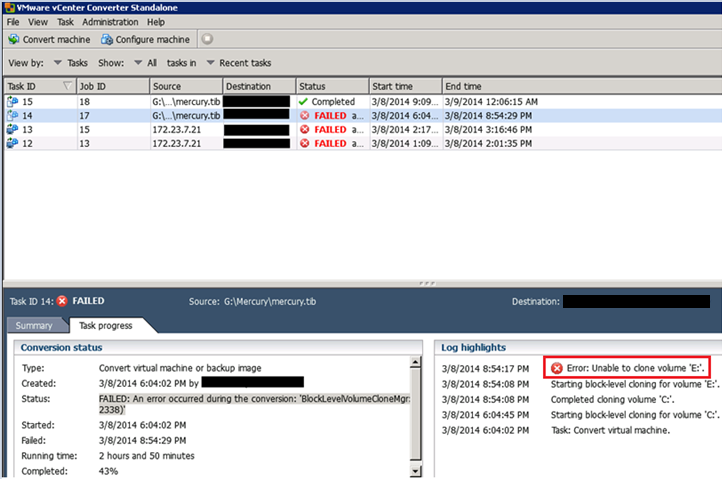The height and width of the screenshot is (479, 722).
Task: Select source '172.23.7.21' in Task 13 row
Action: click(x=177, y=129)
